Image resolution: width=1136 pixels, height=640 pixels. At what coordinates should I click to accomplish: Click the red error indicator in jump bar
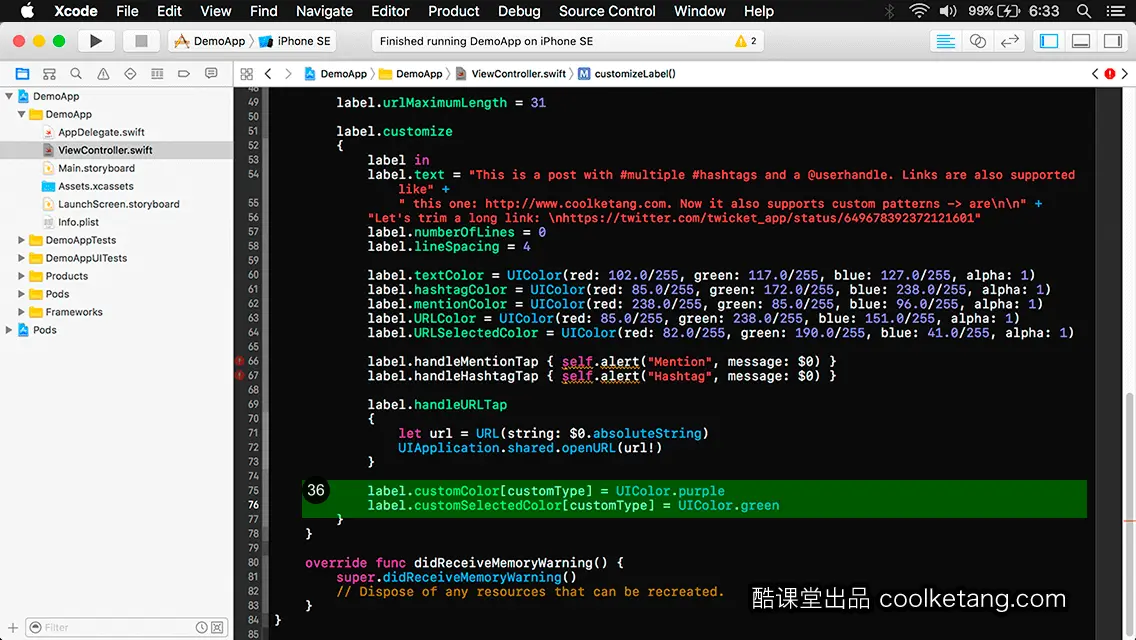[1109, 74]
